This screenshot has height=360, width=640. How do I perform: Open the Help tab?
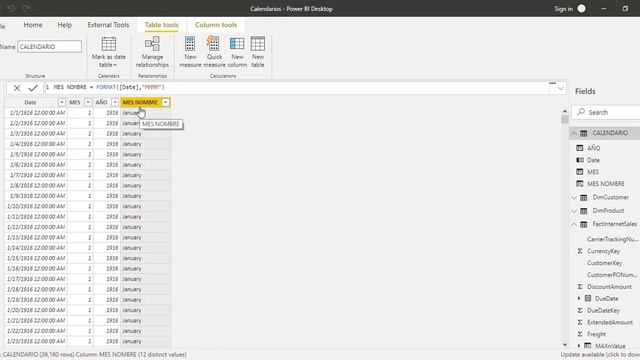64,25
